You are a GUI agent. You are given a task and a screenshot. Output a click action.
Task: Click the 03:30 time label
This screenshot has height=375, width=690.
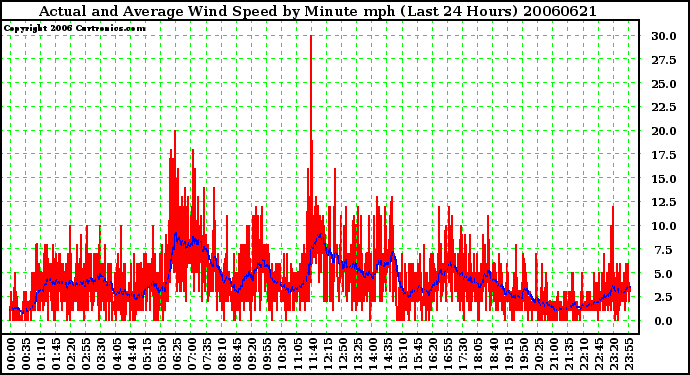[x=101, y=354]
